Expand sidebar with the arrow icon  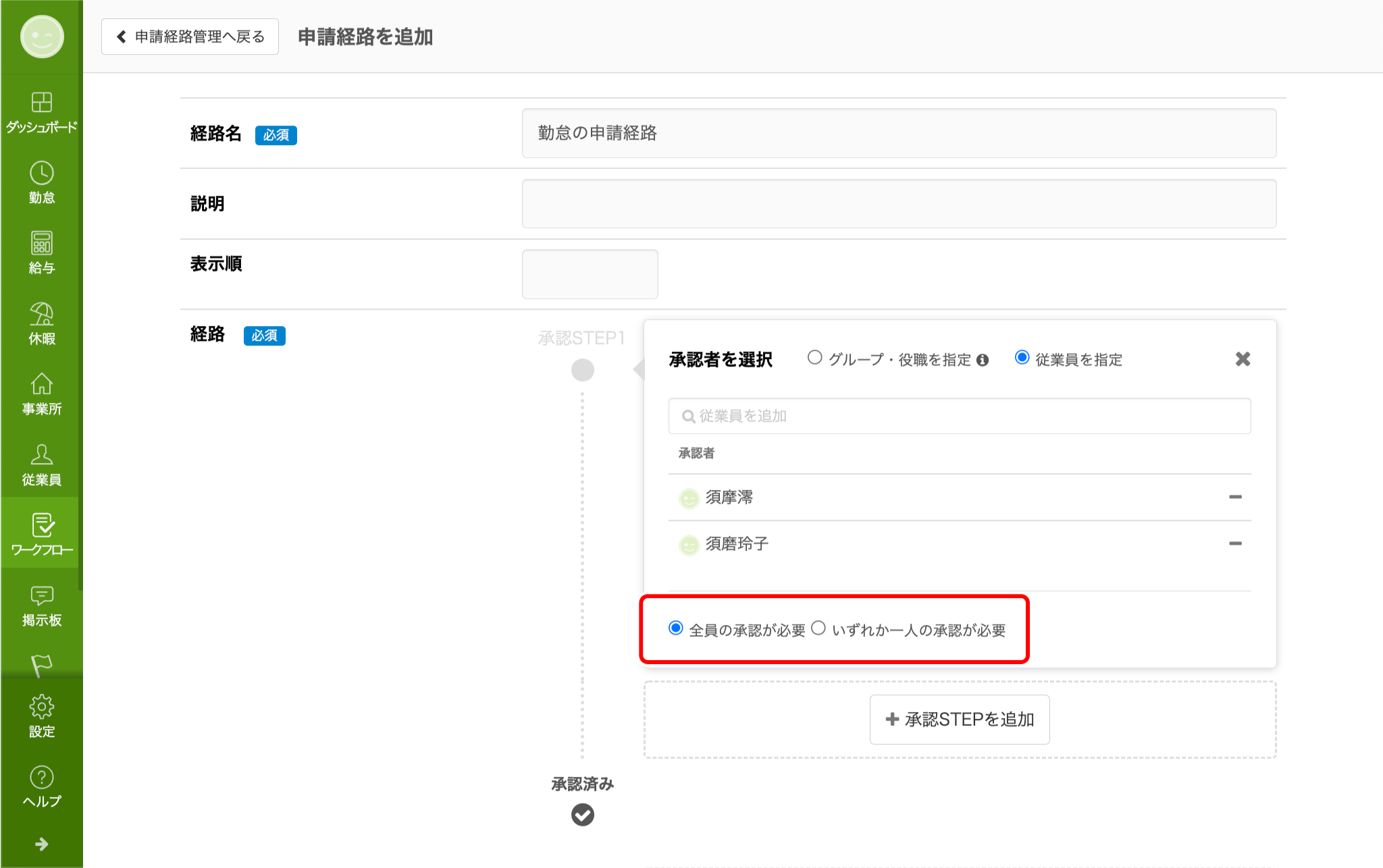[41, 844]
